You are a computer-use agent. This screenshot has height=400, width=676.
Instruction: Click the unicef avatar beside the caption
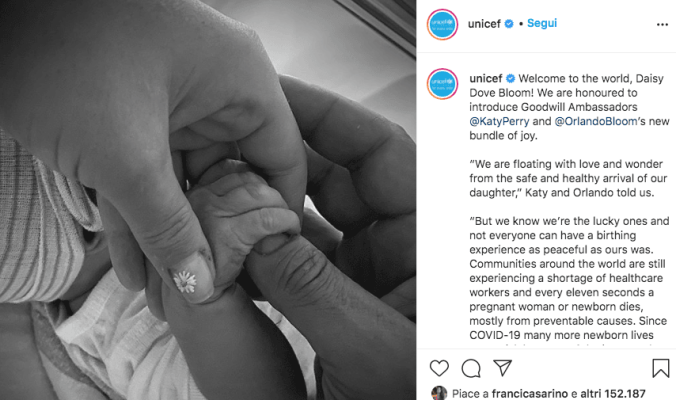point(442,84)
